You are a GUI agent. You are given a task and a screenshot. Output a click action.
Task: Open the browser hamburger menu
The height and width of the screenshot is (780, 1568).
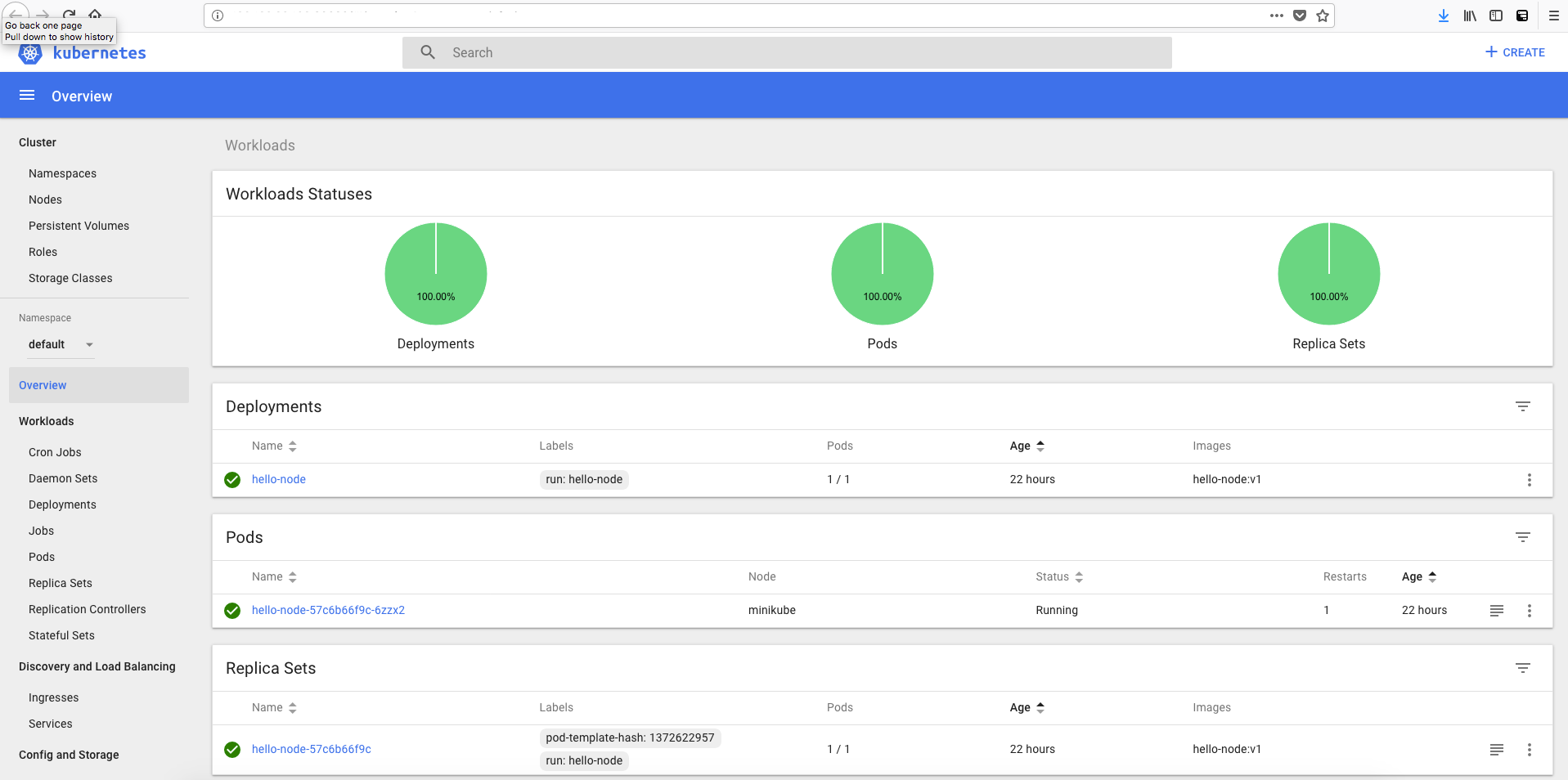1553,16
